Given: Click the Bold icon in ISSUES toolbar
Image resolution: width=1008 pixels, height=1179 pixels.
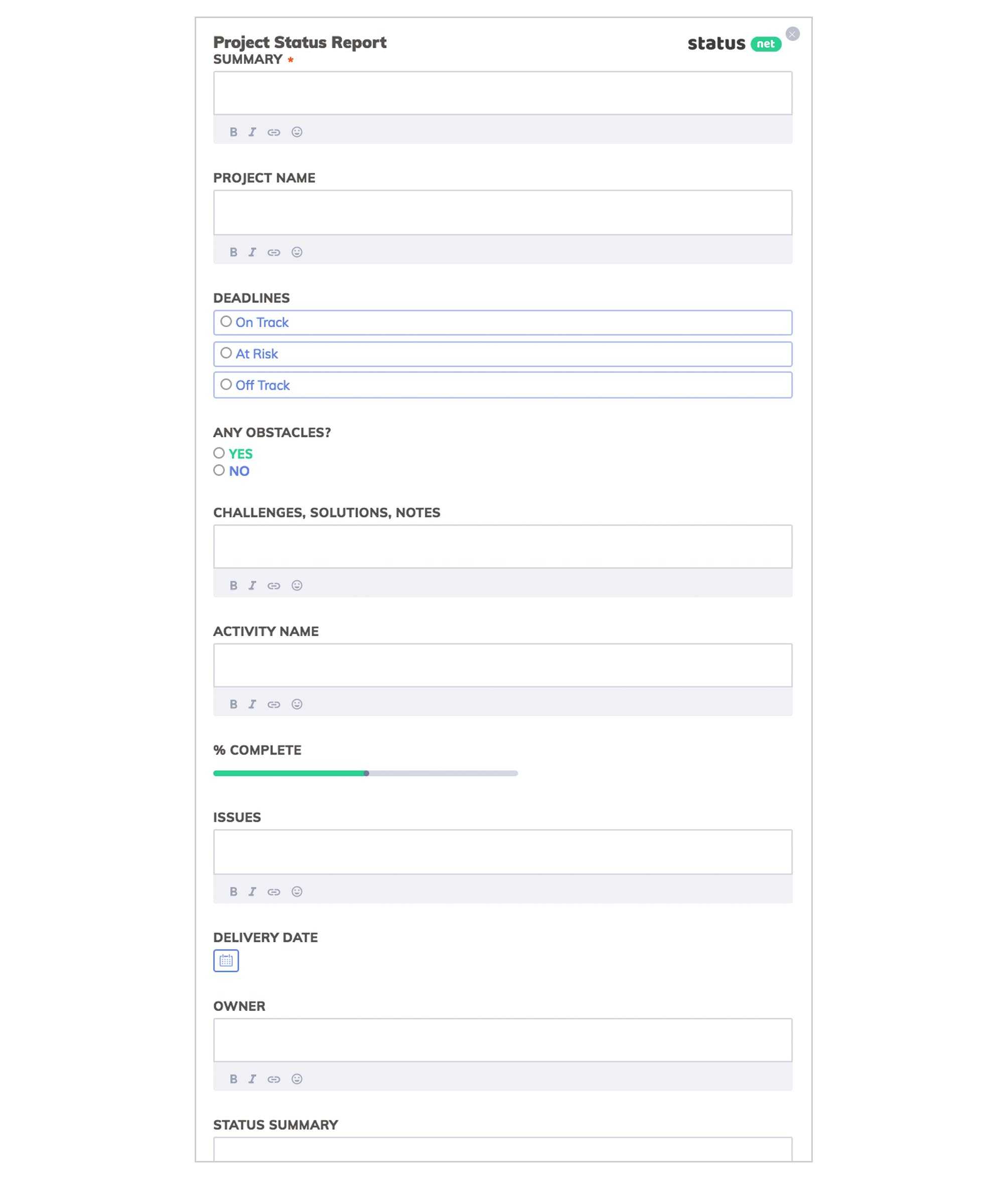Looking at the screenshot, I should [x=233, y=891].
